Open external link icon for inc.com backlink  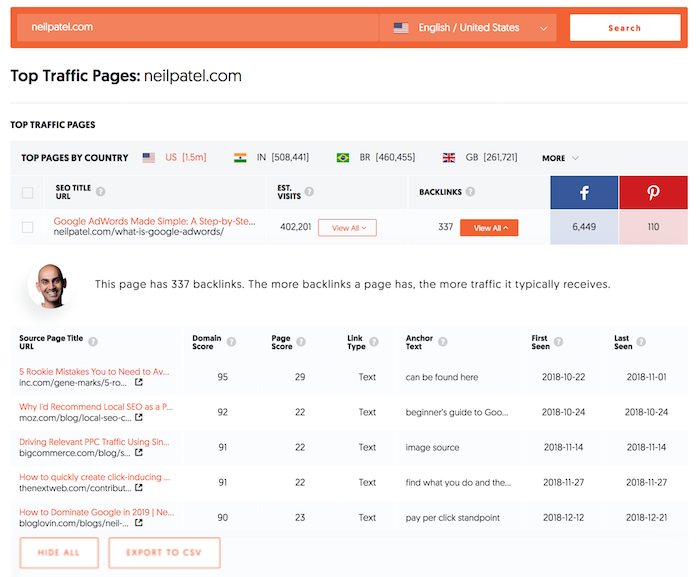(139, 382)
